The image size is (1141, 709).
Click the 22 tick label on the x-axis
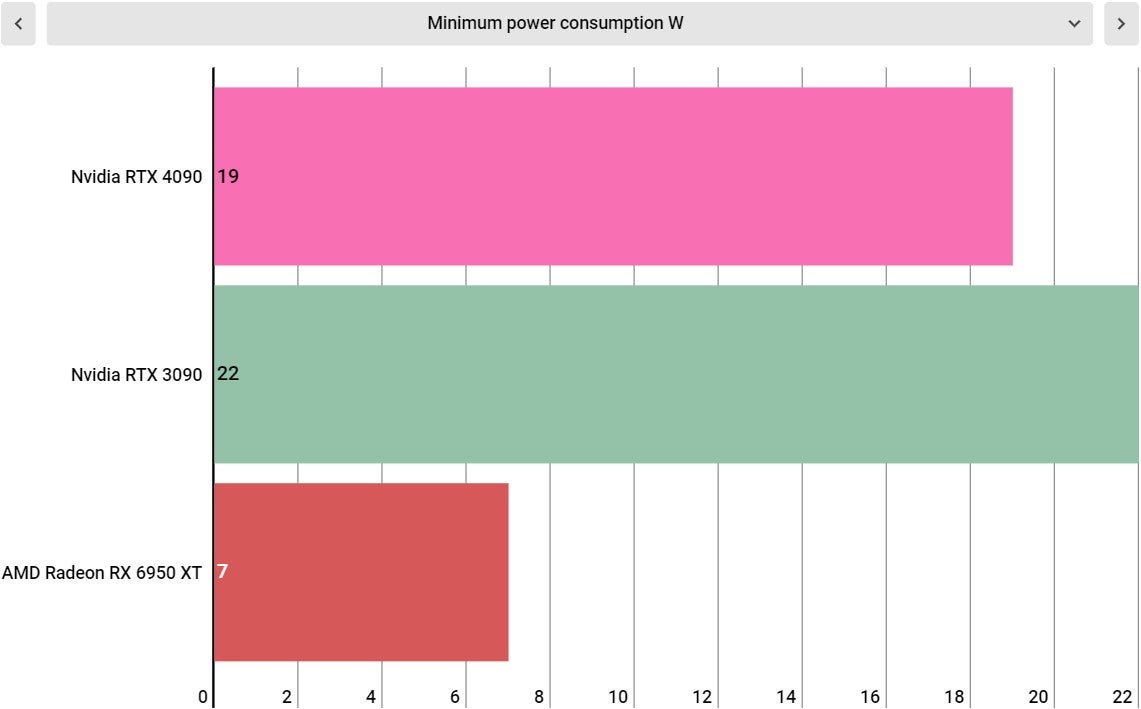click(1122, 697)
